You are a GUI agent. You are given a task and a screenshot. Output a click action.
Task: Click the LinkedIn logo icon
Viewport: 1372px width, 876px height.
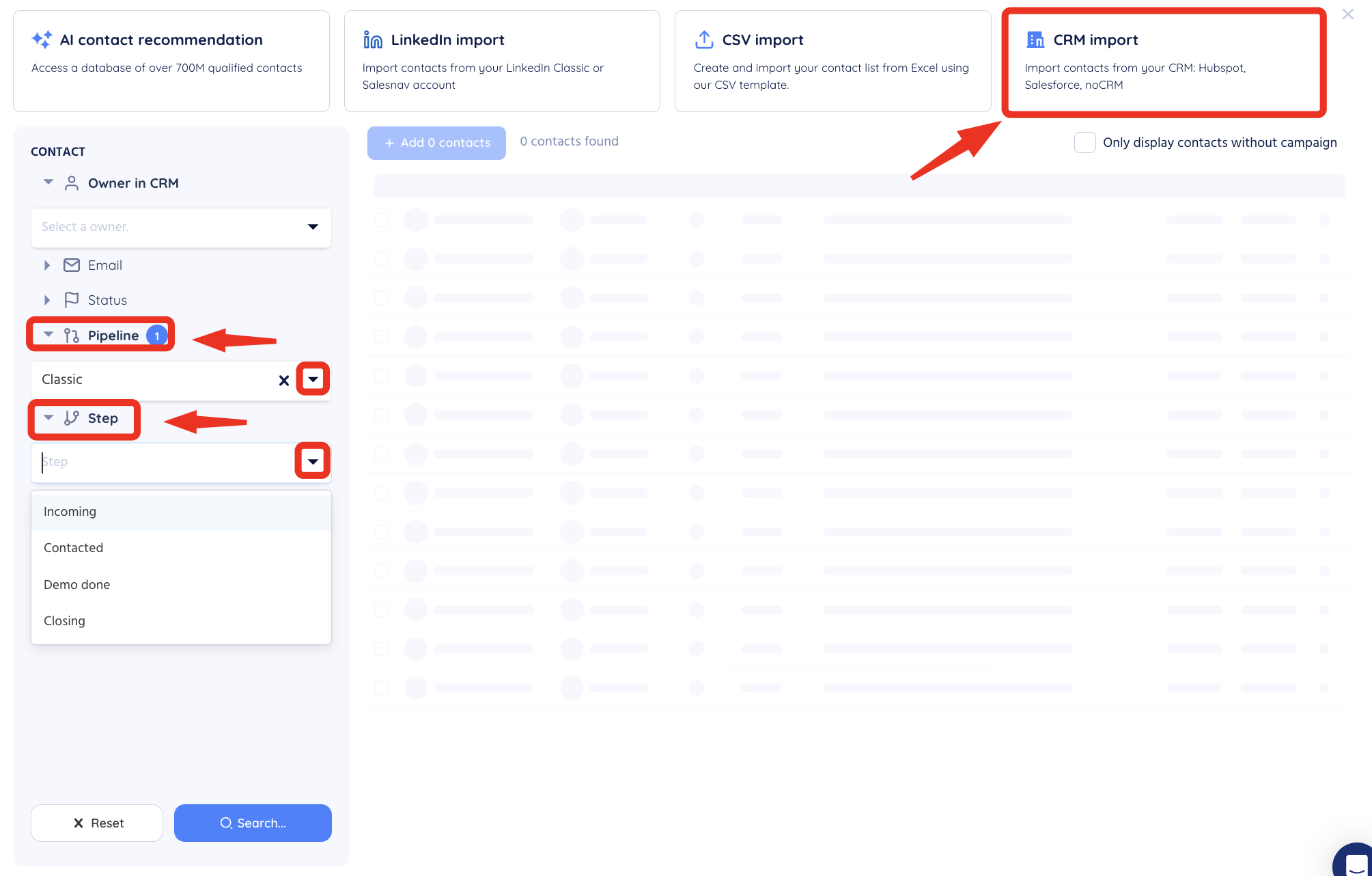[x=373, y=40]
